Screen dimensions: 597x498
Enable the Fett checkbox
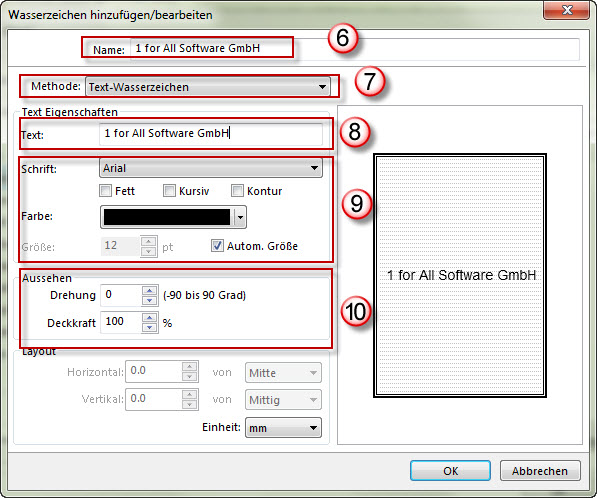pos(105,191)
